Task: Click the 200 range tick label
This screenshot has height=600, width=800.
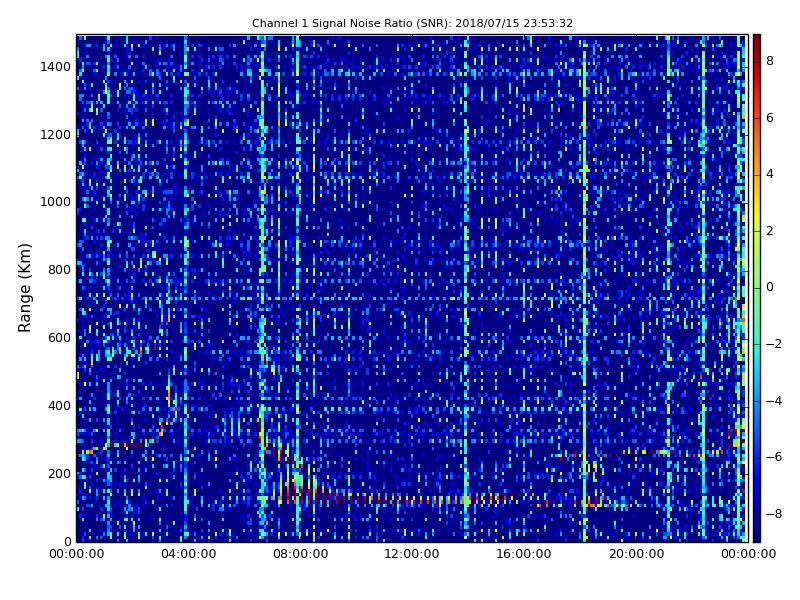Action: [x=59, y=473]
